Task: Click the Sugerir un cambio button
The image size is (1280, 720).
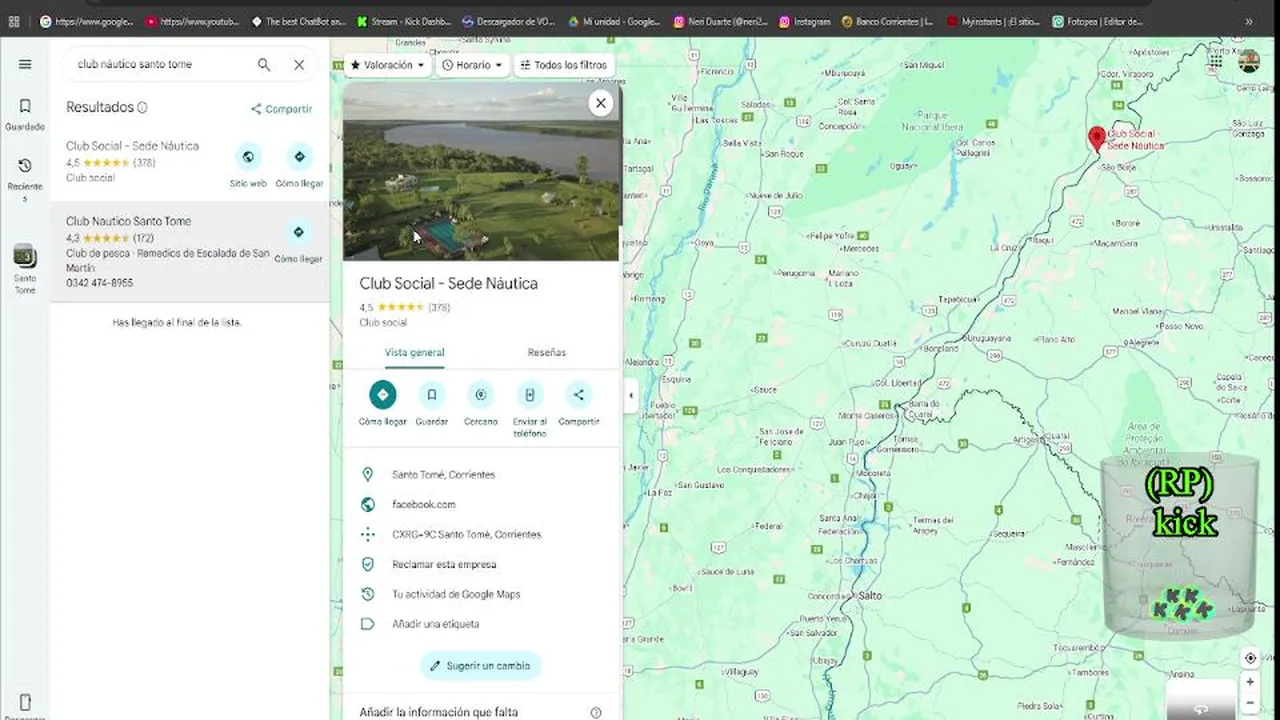Action: pos(481,666)
